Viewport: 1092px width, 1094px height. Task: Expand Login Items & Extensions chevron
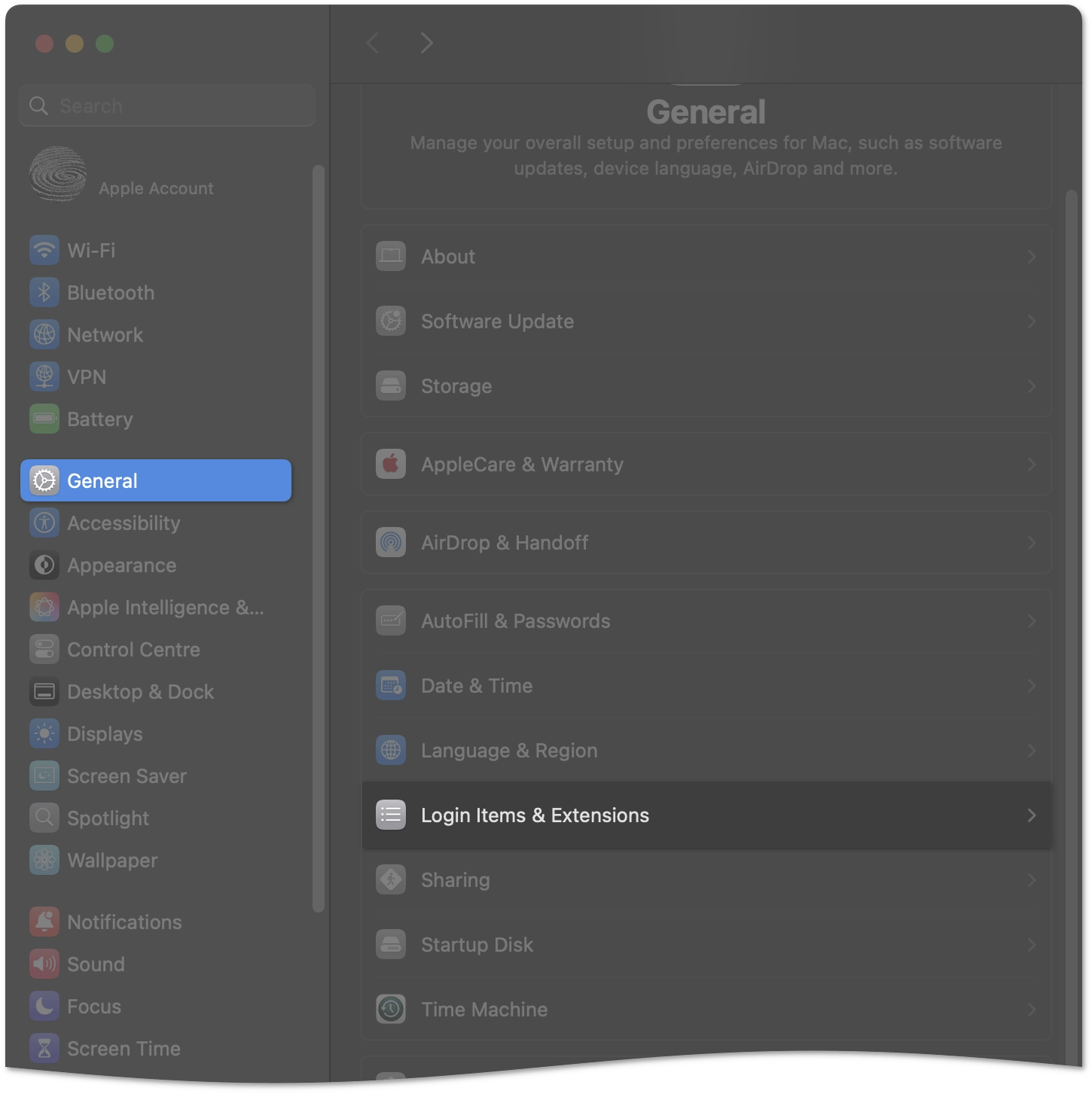pyautogui.click(x=1032, y=815)
